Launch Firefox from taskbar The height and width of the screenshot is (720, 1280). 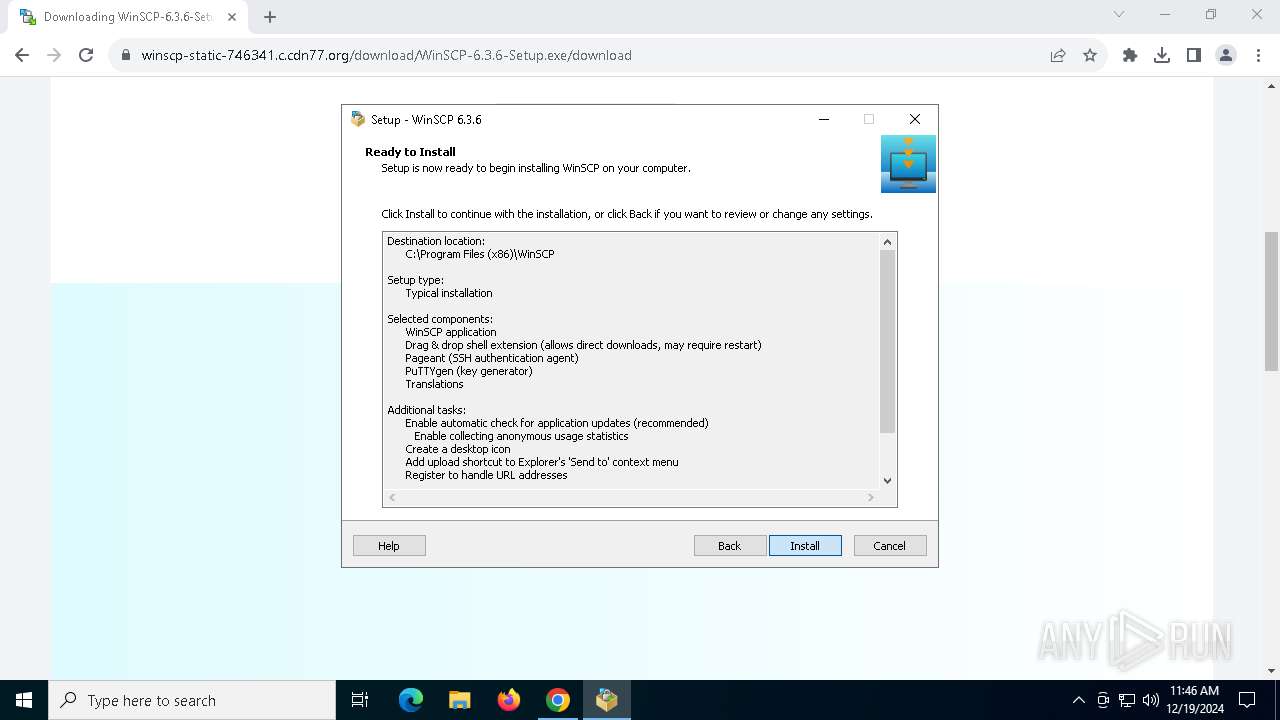(509, 700)
